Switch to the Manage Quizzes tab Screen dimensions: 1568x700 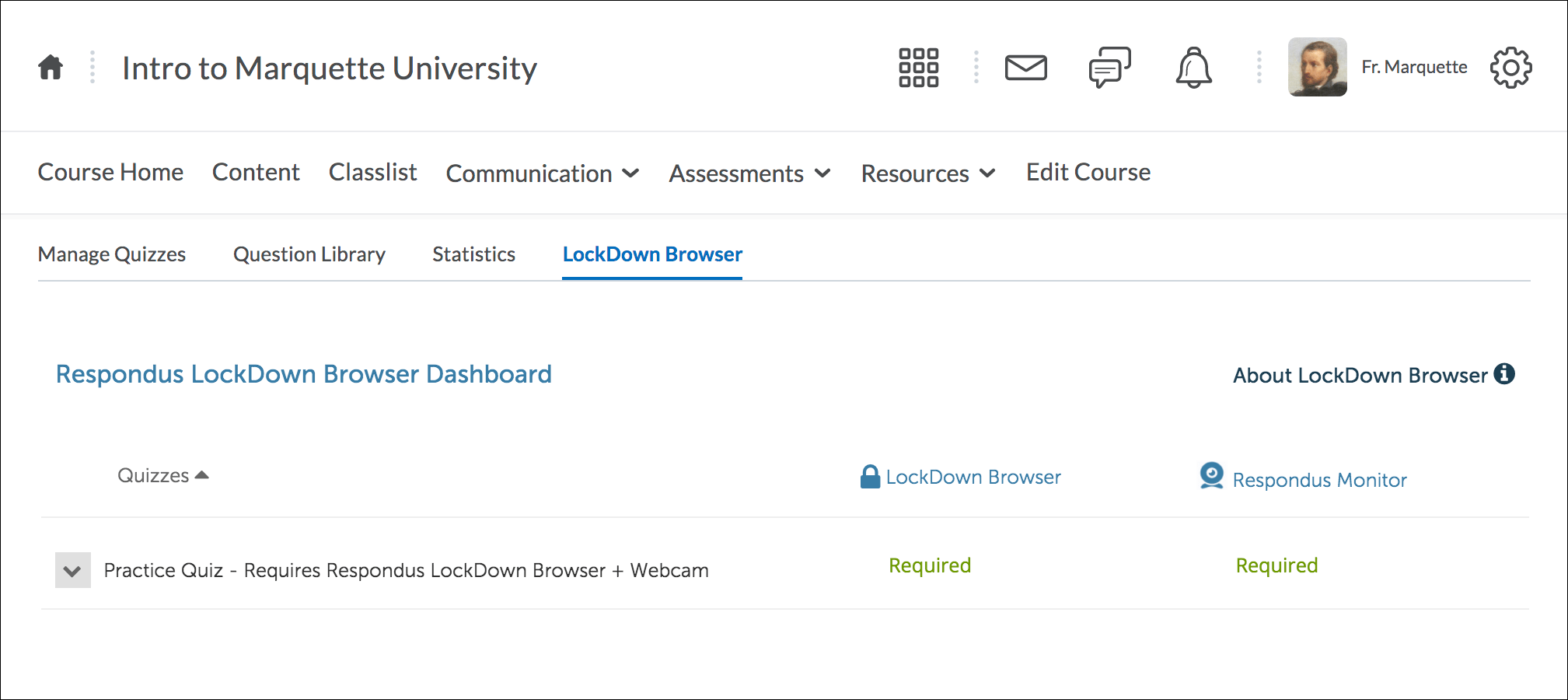[112, 254]
